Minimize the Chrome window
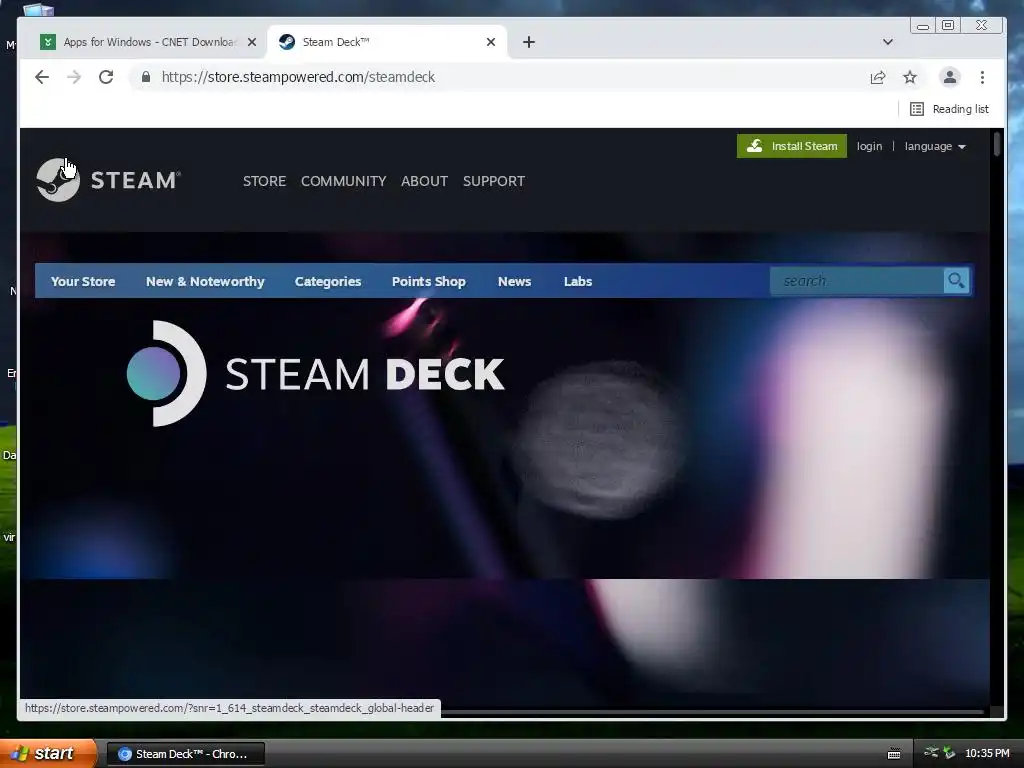The height and width of the screenshot is (768, 1024). coord(923,25)
